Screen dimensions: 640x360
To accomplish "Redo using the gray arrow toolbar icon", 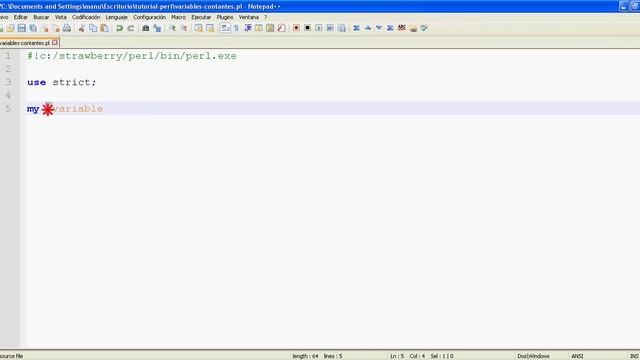I will pyautogui.click(x=131, y=28).
